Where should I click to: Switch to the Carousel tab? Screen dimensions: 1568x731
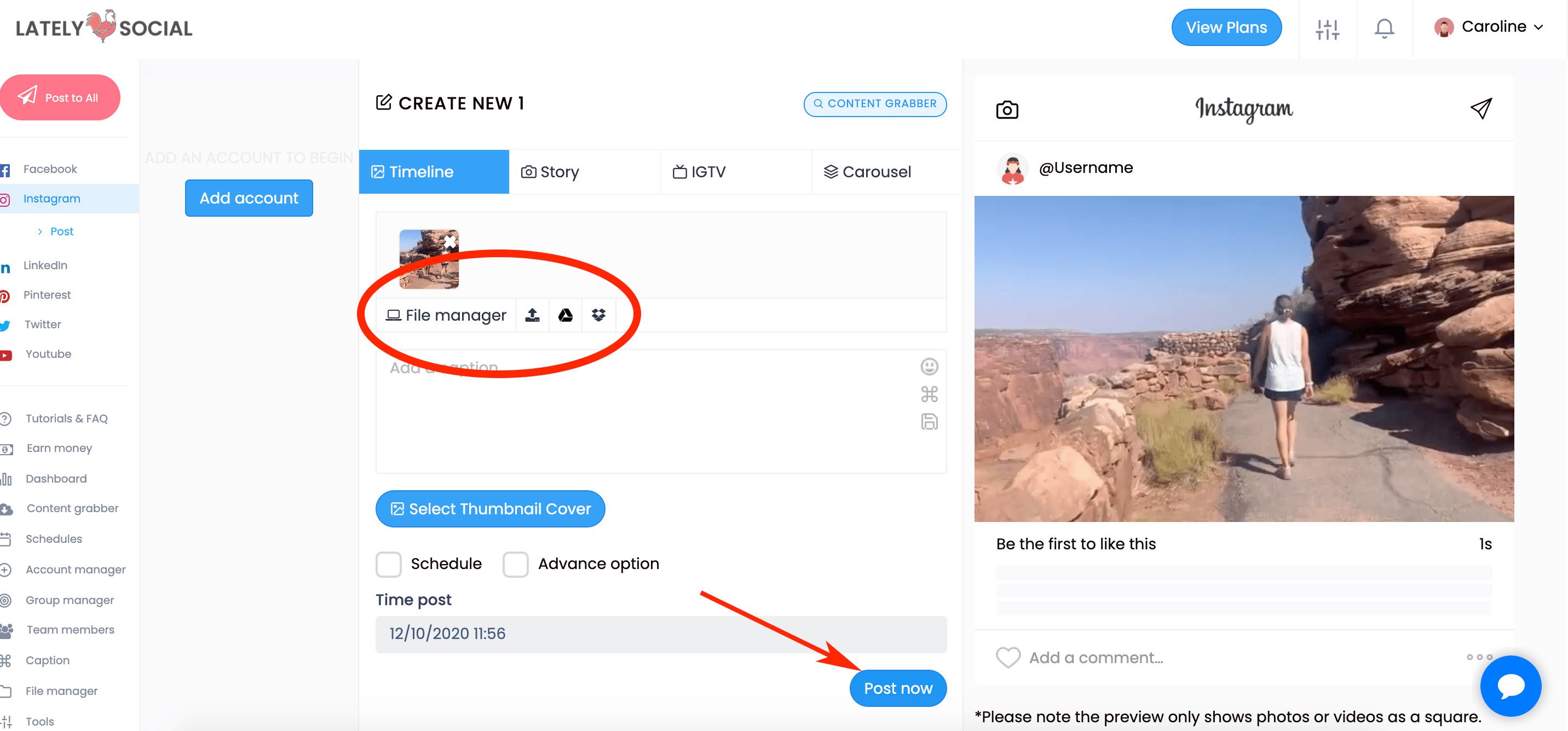coord(875,171)
